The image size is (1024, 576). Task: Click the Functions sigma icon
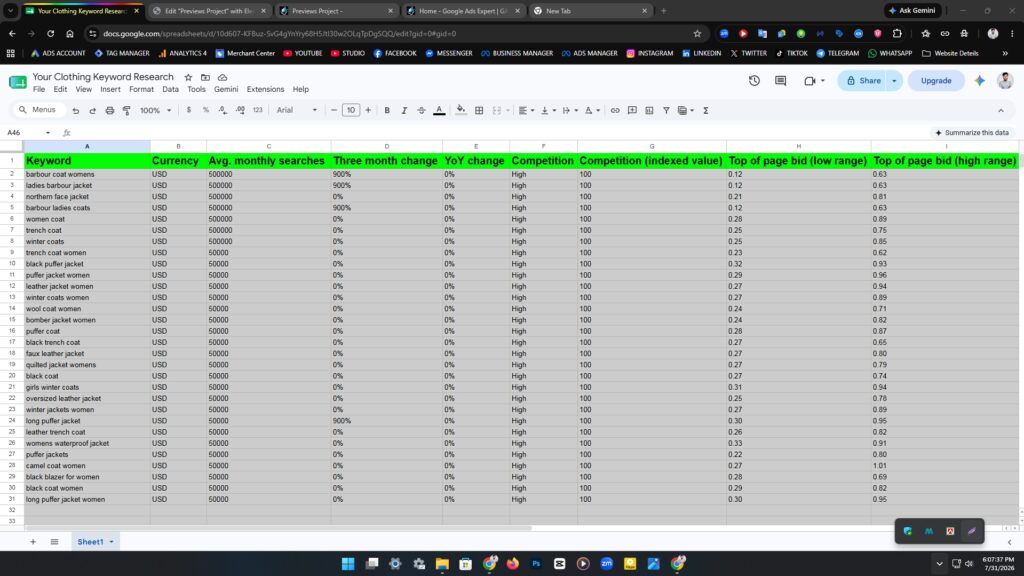706,110
